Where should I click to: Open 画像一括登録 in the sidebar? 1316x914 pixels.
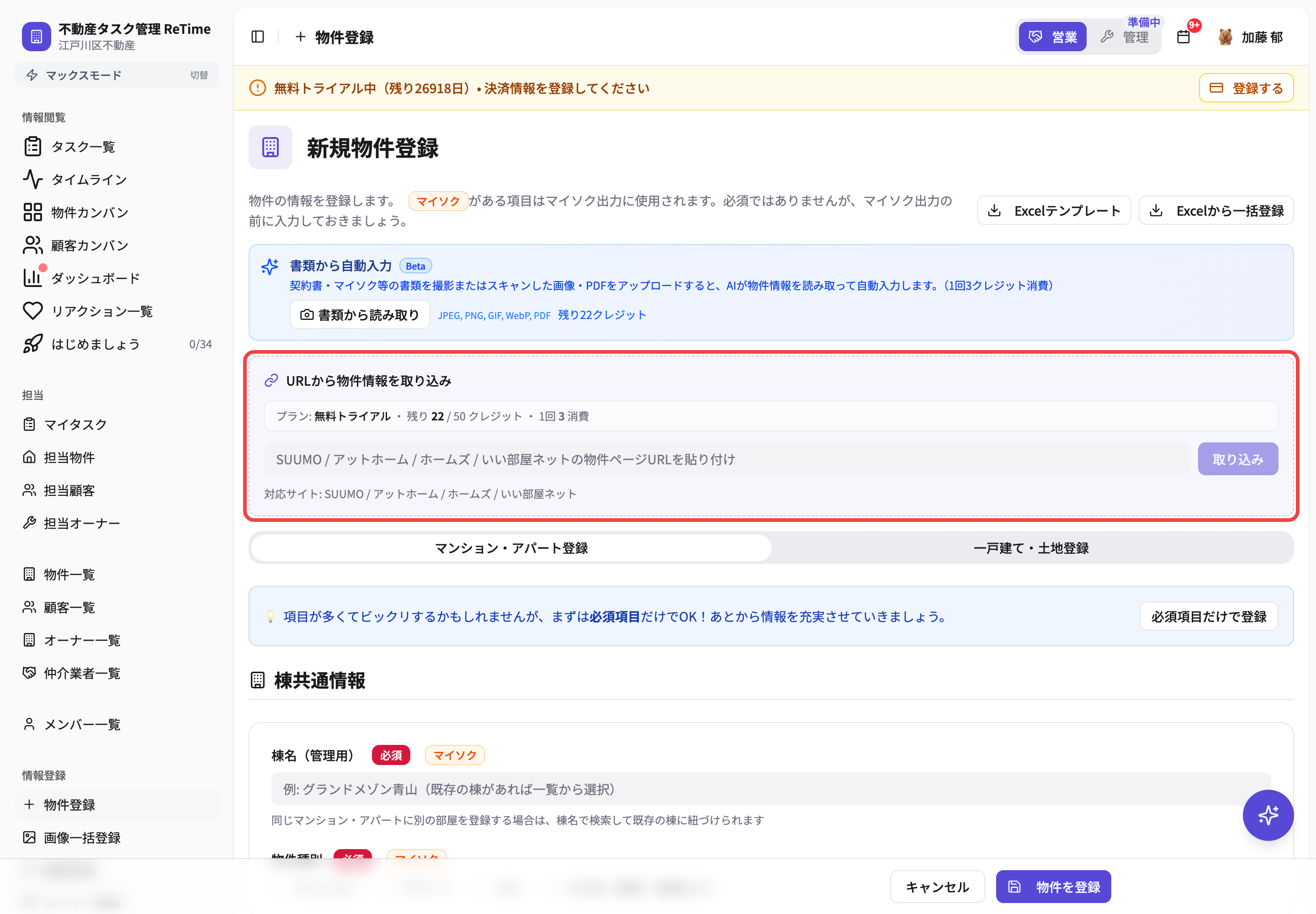[117, 838]
